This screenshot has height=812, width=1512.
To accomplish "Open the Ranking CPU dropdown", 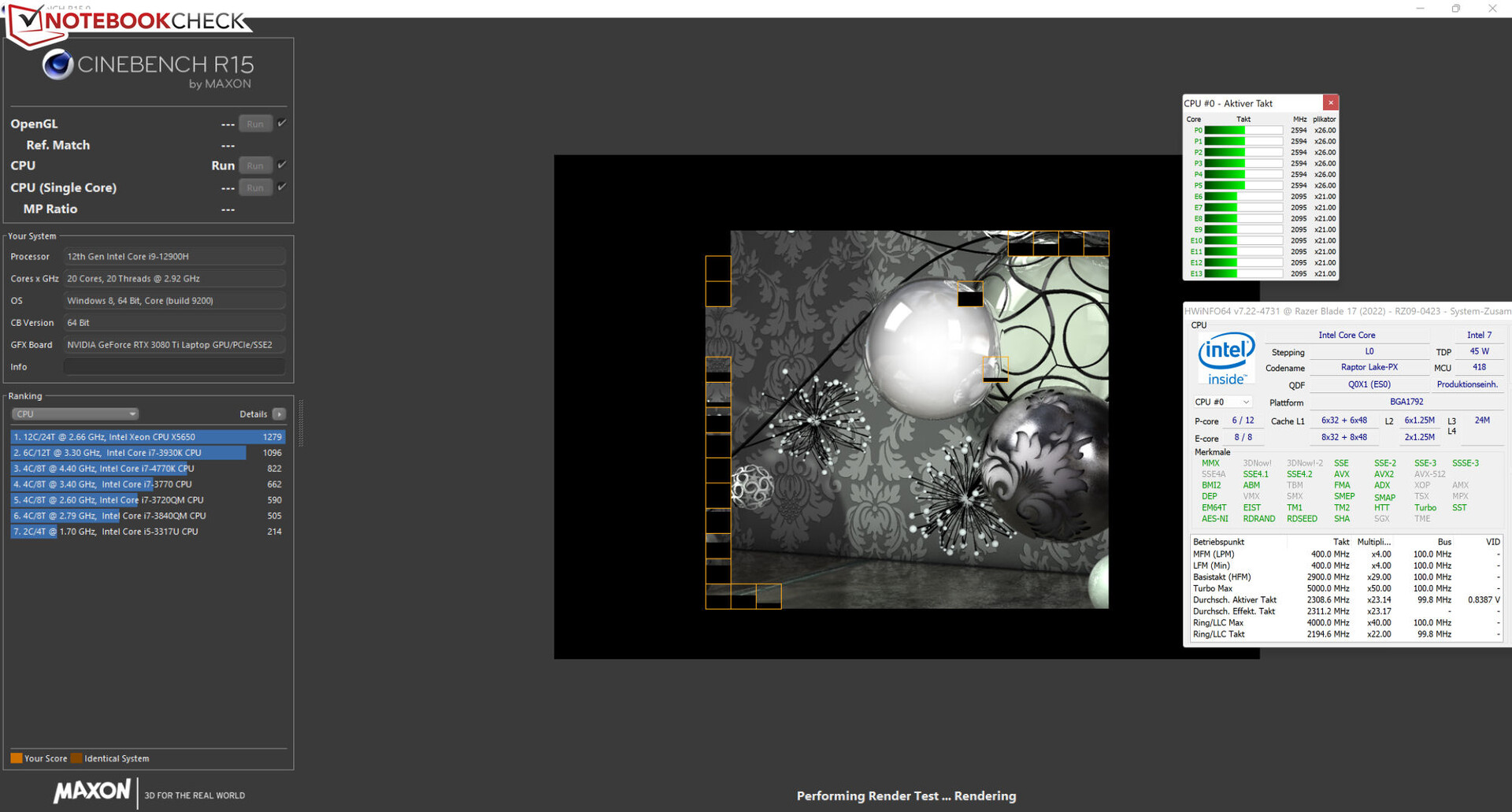I will tap(75, 414).
